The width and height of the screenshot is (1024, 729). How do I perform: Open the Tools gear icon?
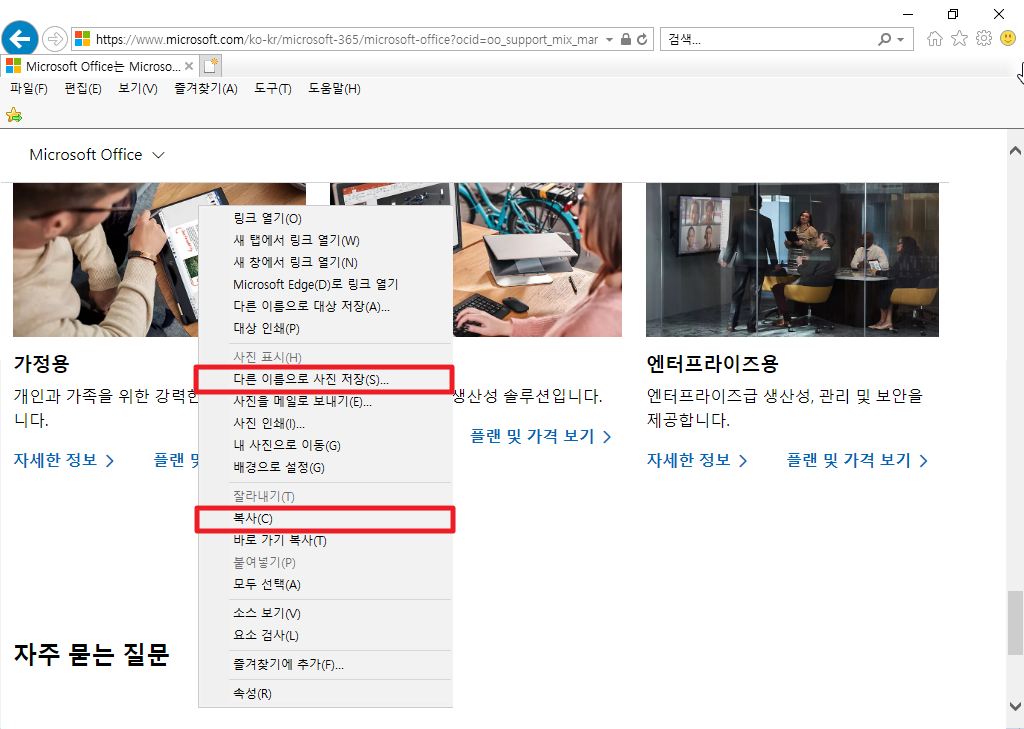pos(984,39)
